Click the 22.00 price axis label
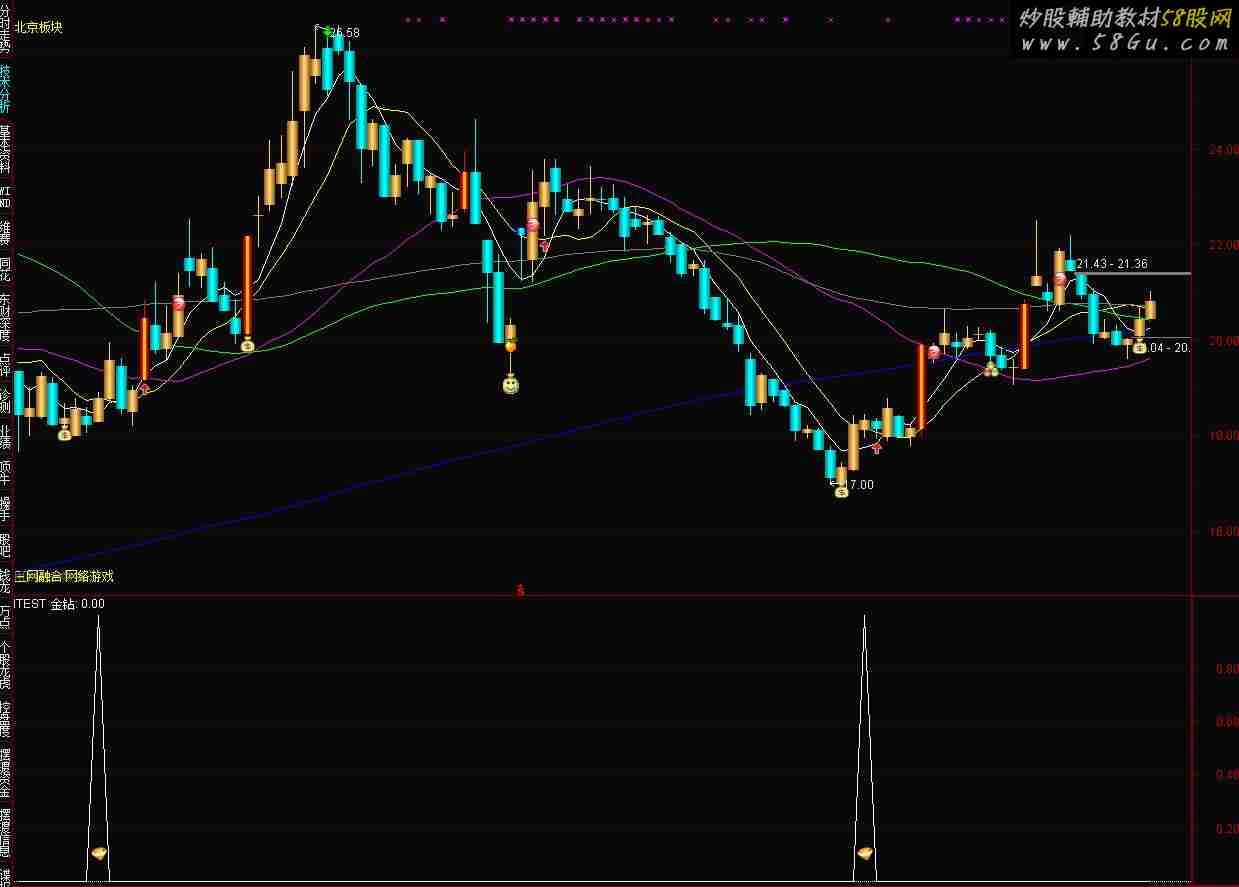1239x887 pixels. (1224, 245)
